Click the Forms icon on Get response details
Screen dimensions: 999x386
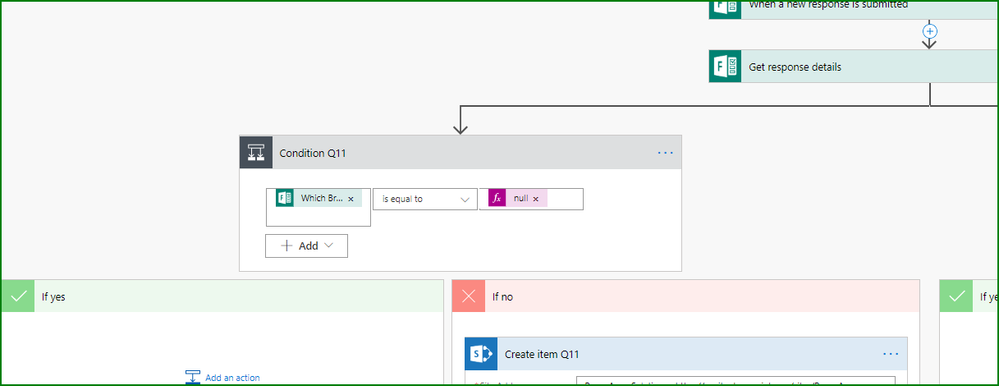(725, 66)
